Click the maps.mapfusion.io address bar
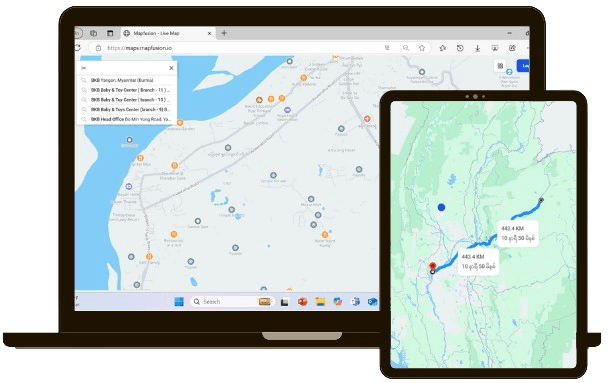The image size is (608, 383). (240, 48)
